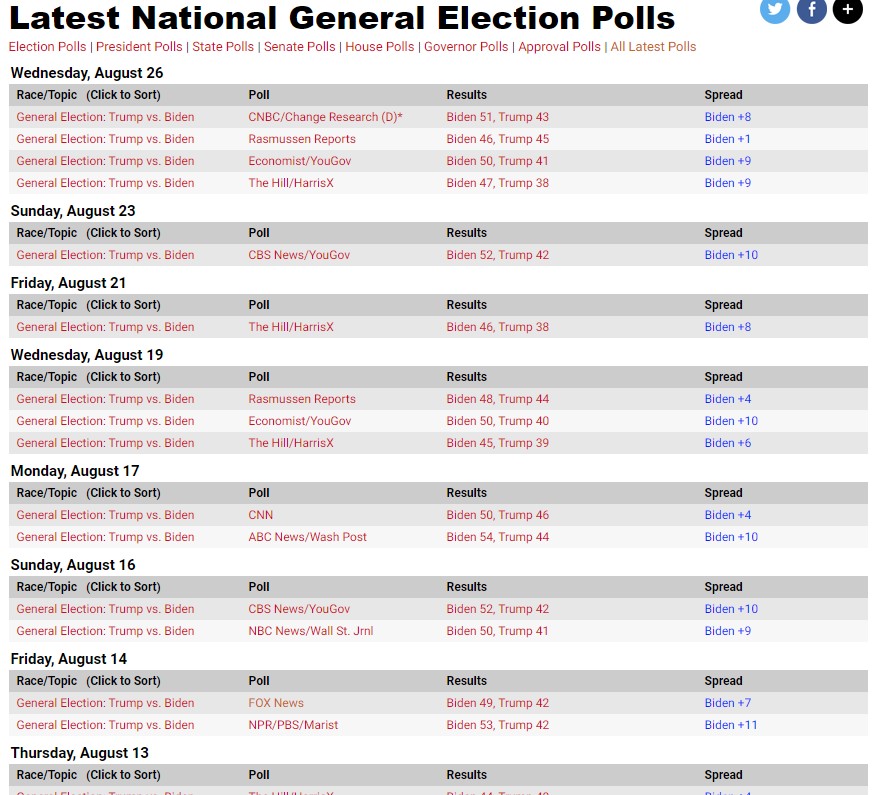Open the NPR/PBS/Marist poll link
The image size is (872, 795).
[x=293, y=725]
